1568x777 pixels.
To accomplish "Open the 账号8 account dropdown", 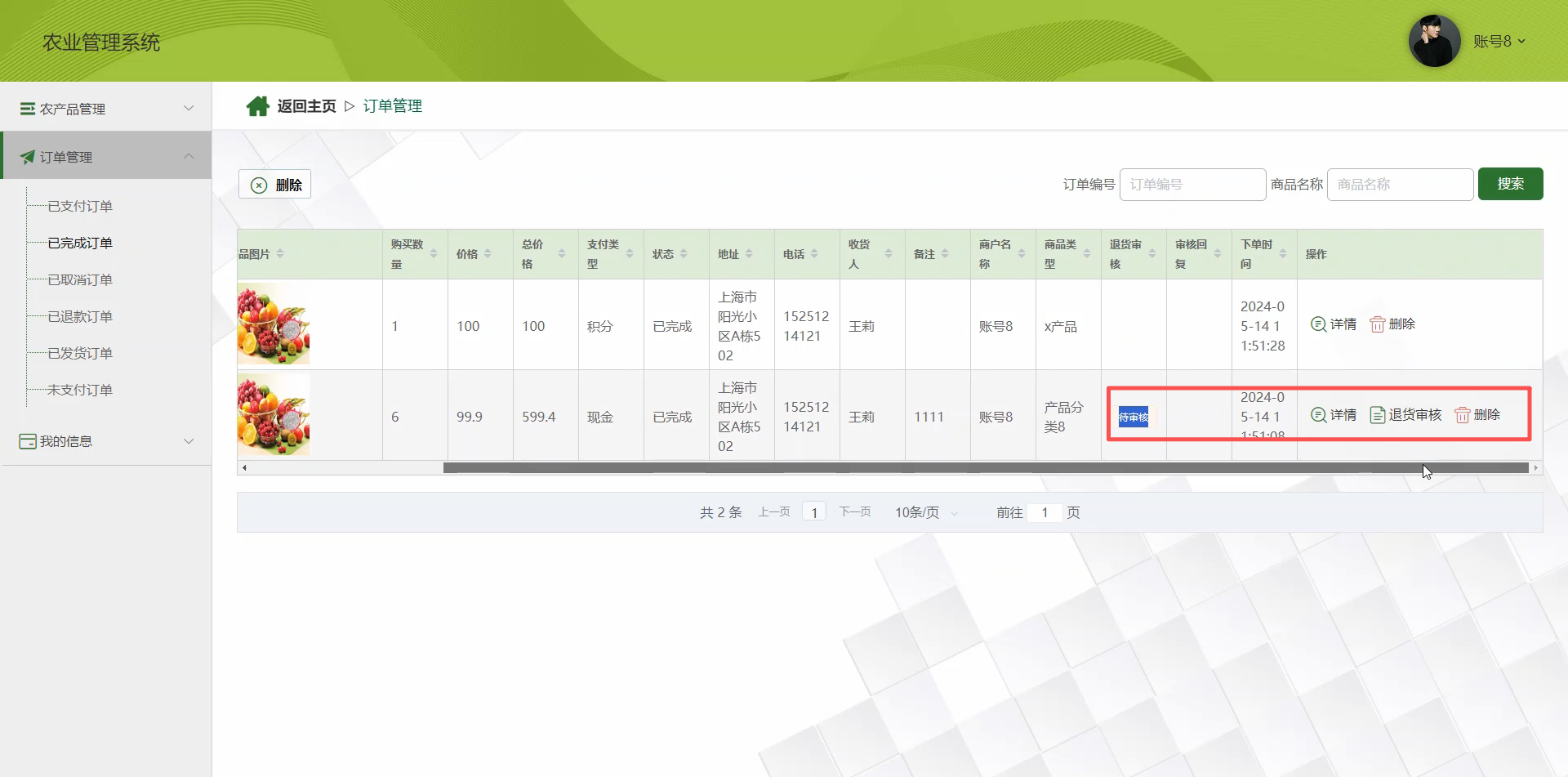I will pyautogui.click(x=1499, y=41).
